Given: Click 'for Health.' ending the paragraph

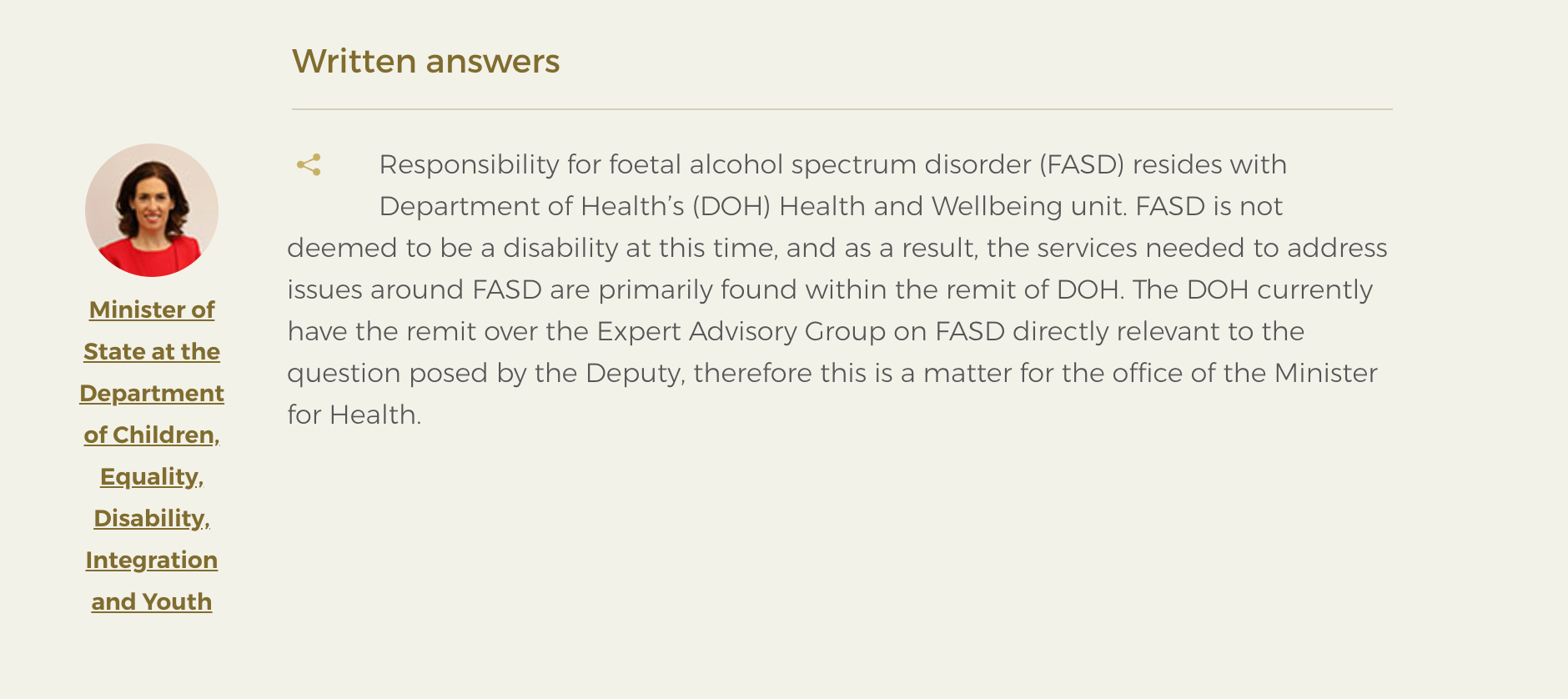Looking at the screenshot, I should [x=354, y=415].
